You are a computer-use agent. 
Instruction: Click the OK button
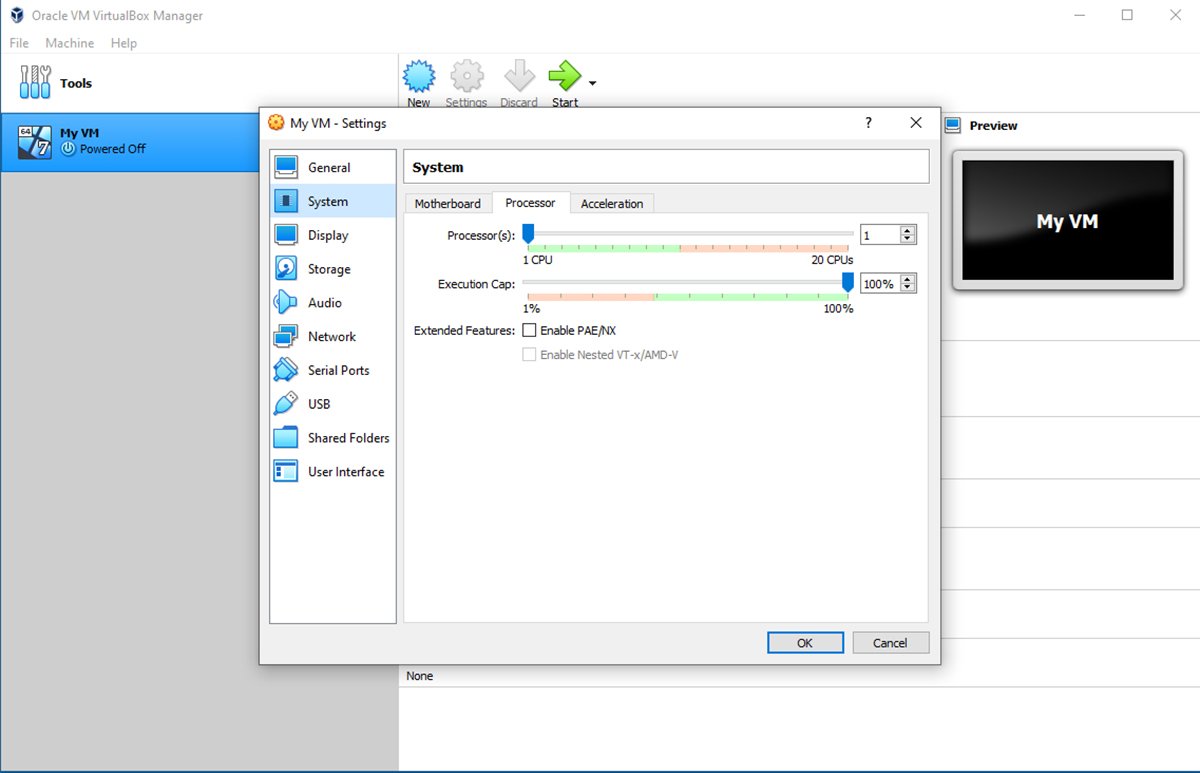point(805,643)
